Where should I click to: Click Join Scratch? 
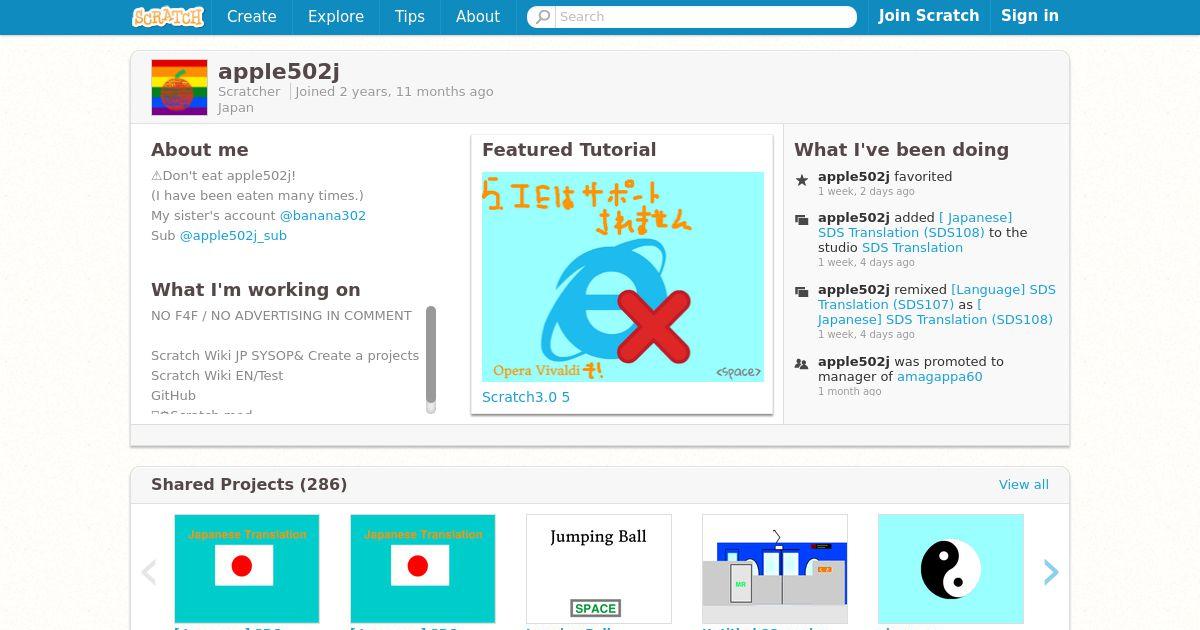(x=929, y=16)
